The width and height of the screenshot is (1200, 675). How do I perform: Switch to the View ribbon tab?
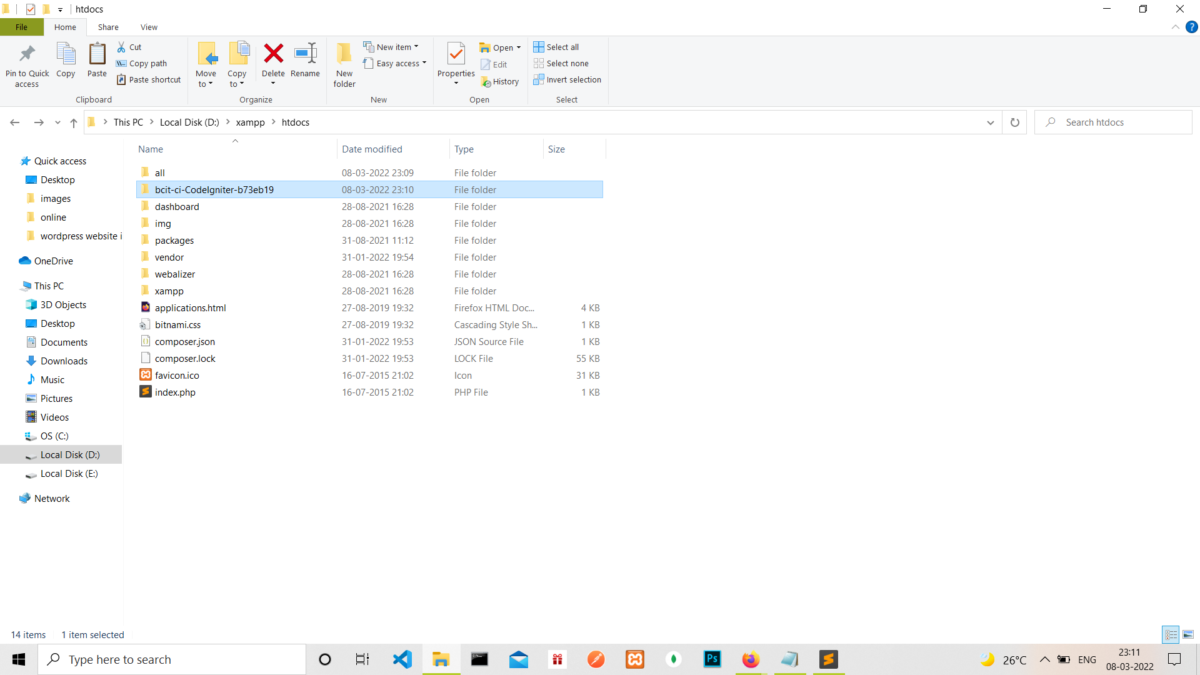[x=149, y=27]
